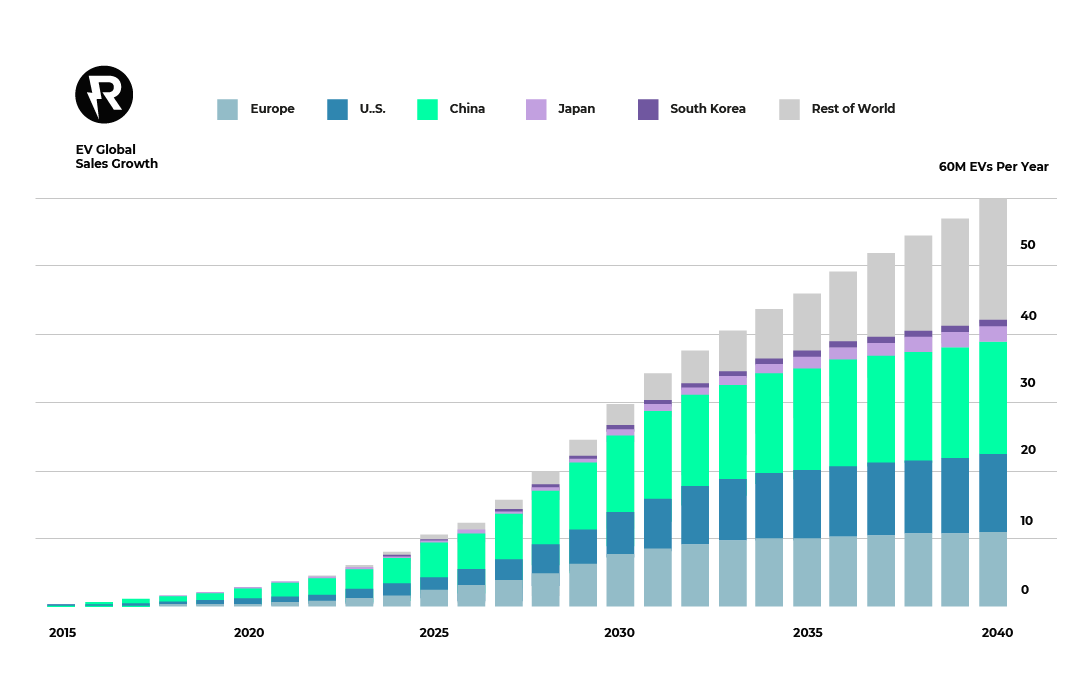Select the U.S. legend color swatch

[x=338, y=110]
